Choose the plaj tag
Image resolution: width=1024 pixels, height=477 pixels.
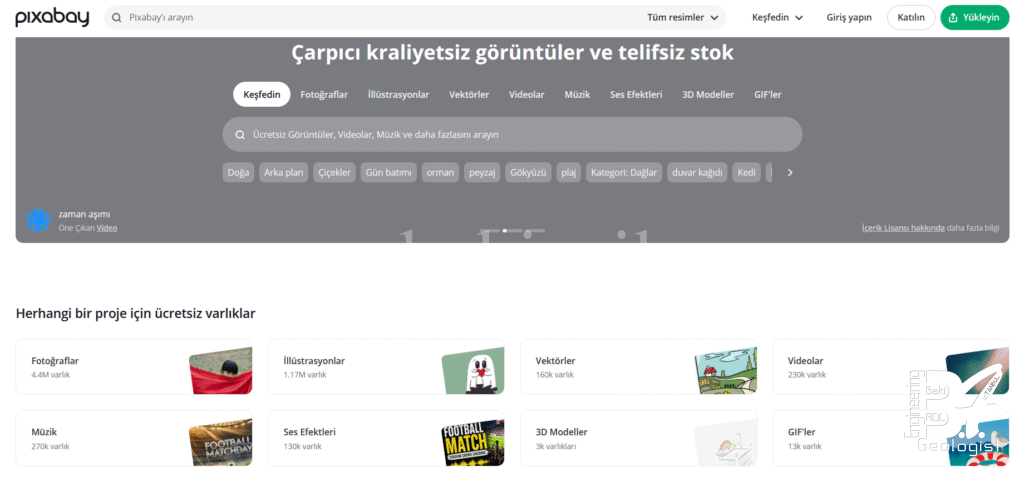(x=569, y=173)
